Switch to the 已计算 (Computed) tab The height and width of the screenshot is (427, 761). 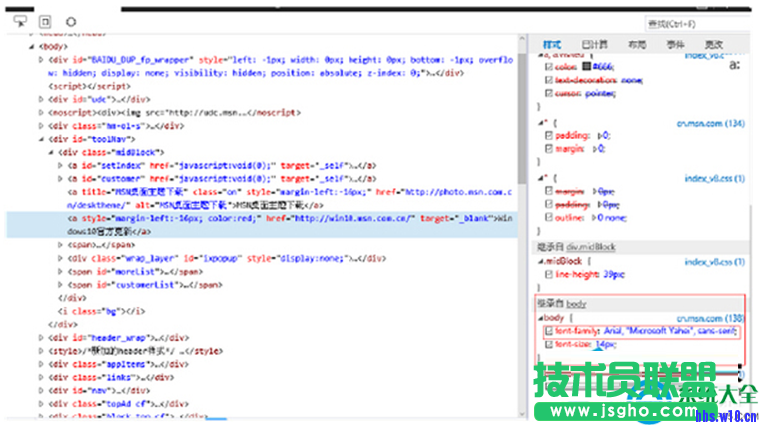(x=594, y=45)
